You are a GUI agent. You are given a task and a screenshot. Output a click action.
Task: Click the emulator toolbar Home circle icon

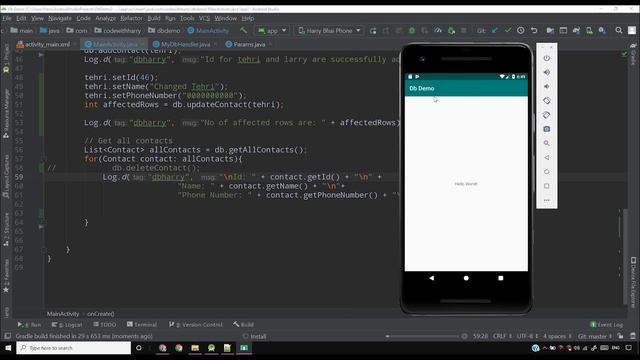tap(547, 172)
